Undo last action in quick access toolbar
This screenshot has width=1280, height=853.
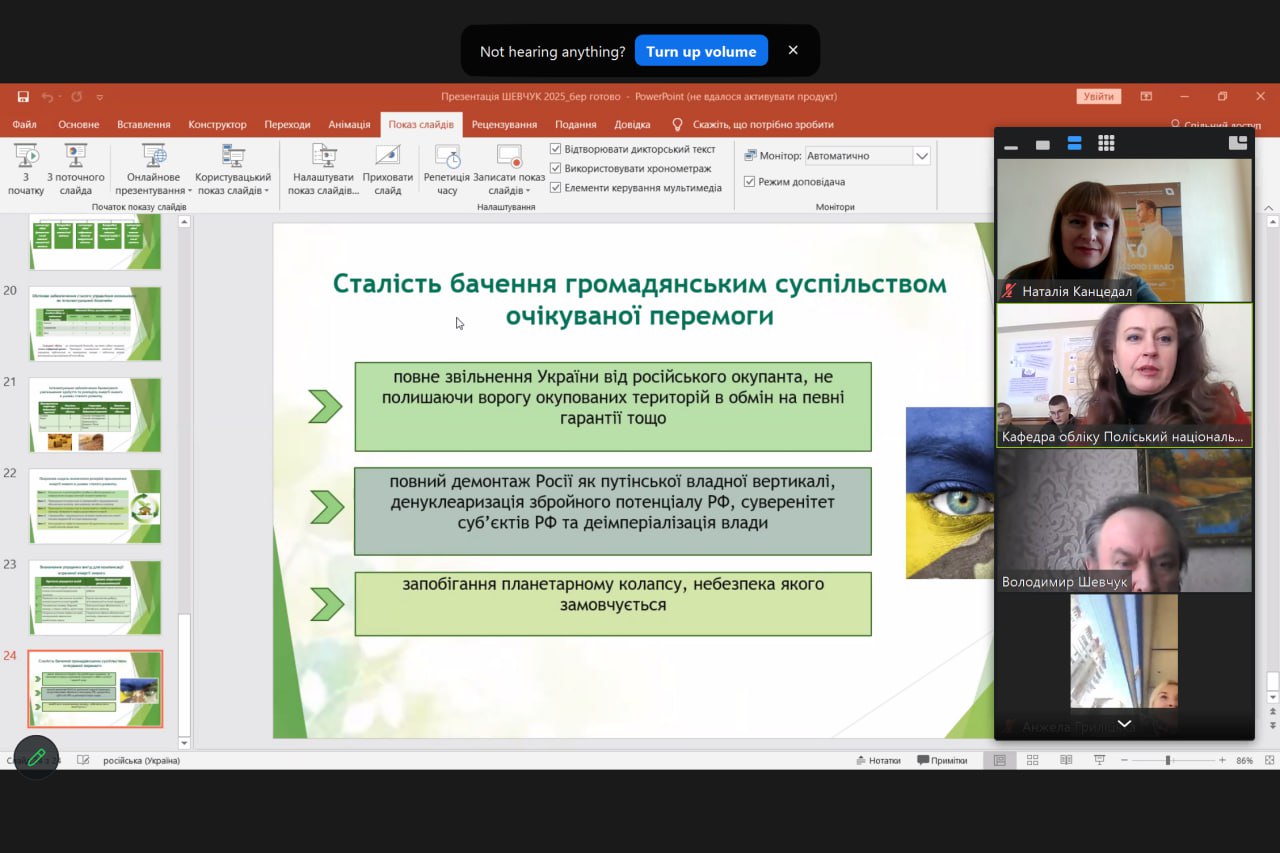[x=47, y=97]
